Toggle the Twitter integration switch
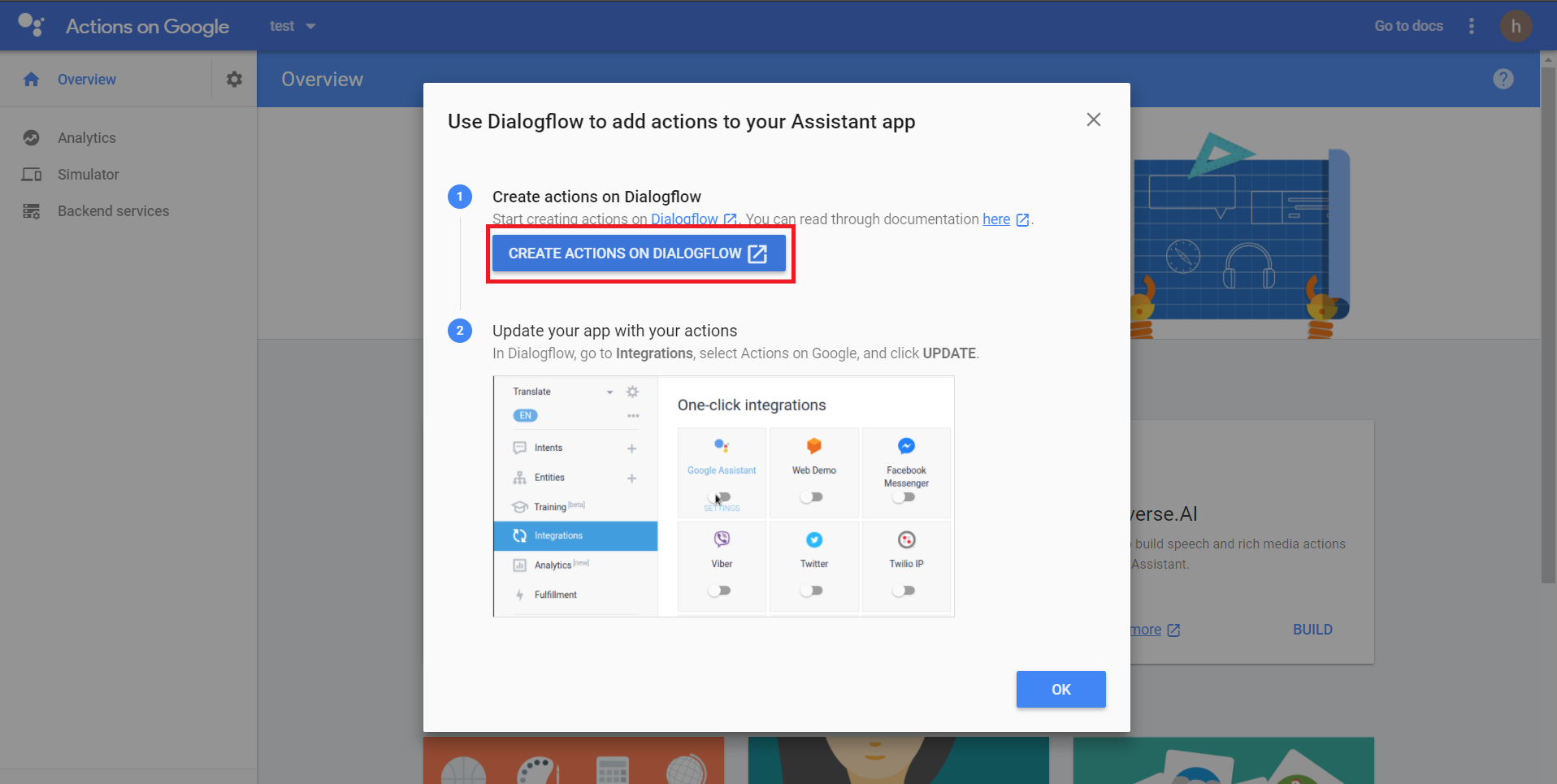The width and height of the screenshot is (1557, 784). [812, 591]
